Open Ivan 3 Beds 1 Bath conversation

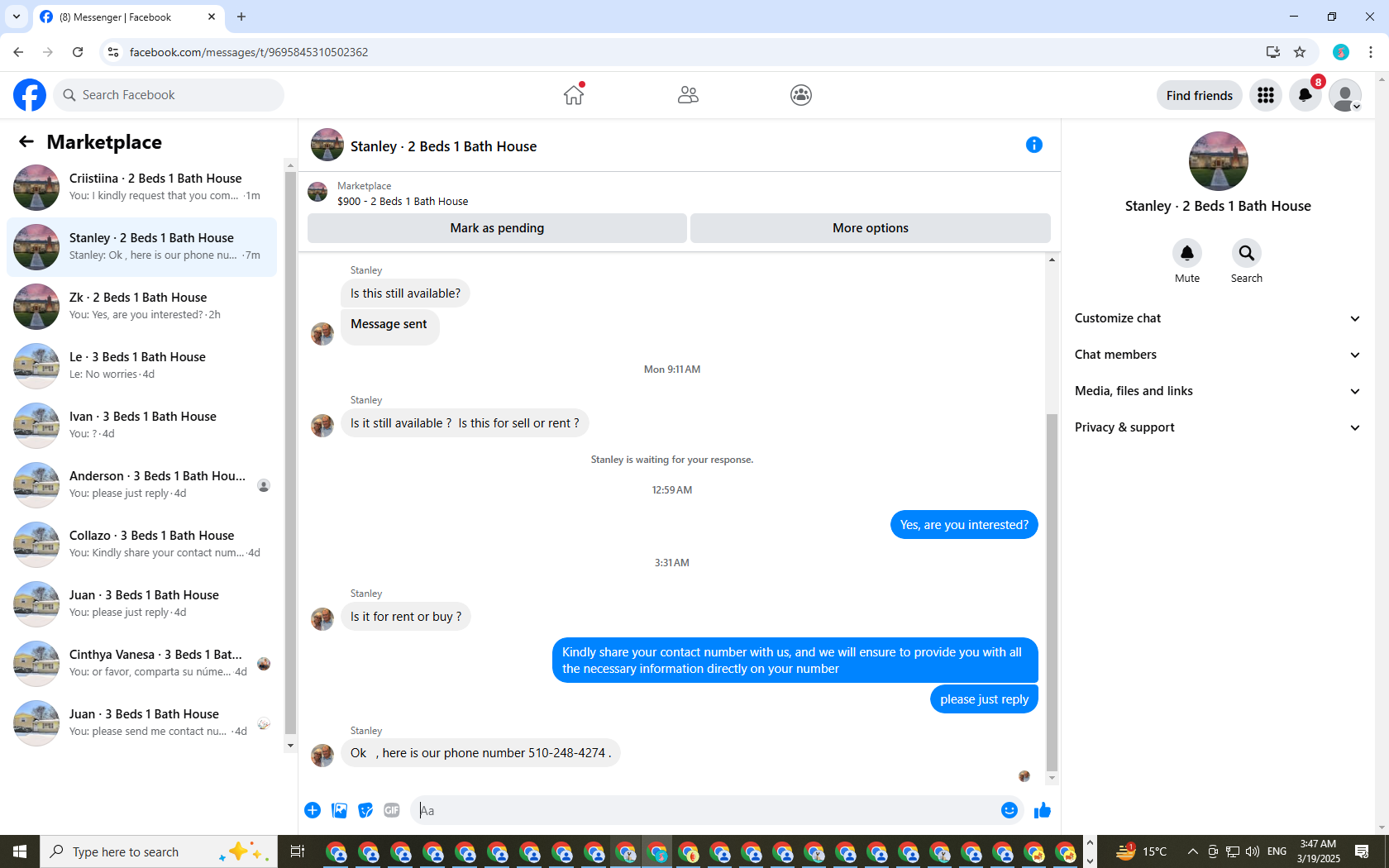coord(142,426)
